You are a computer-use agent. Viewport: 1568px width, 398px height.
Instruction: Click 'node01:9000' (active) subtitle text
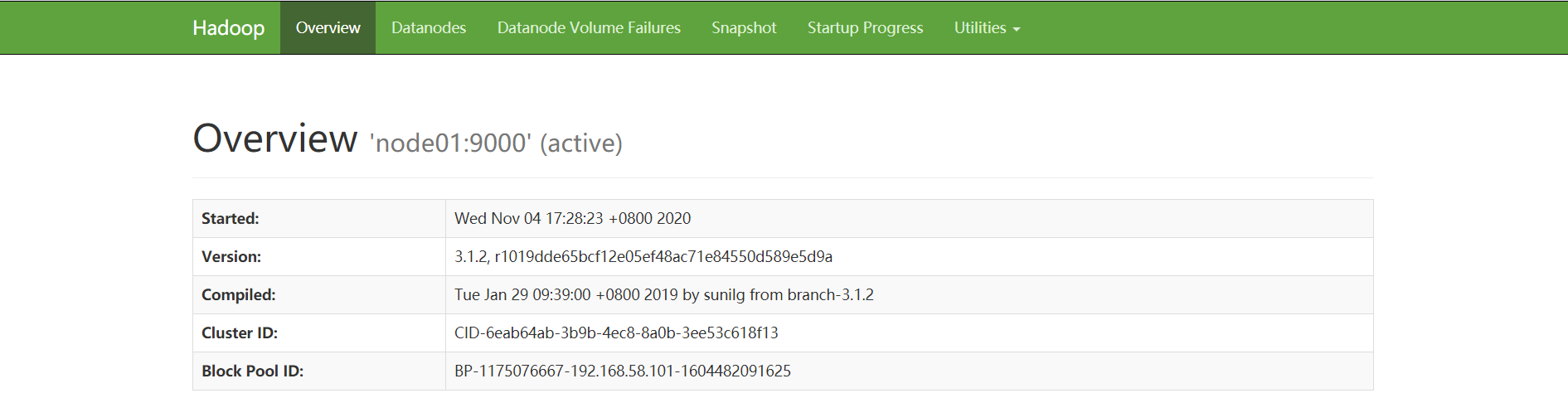click(496, 143)
